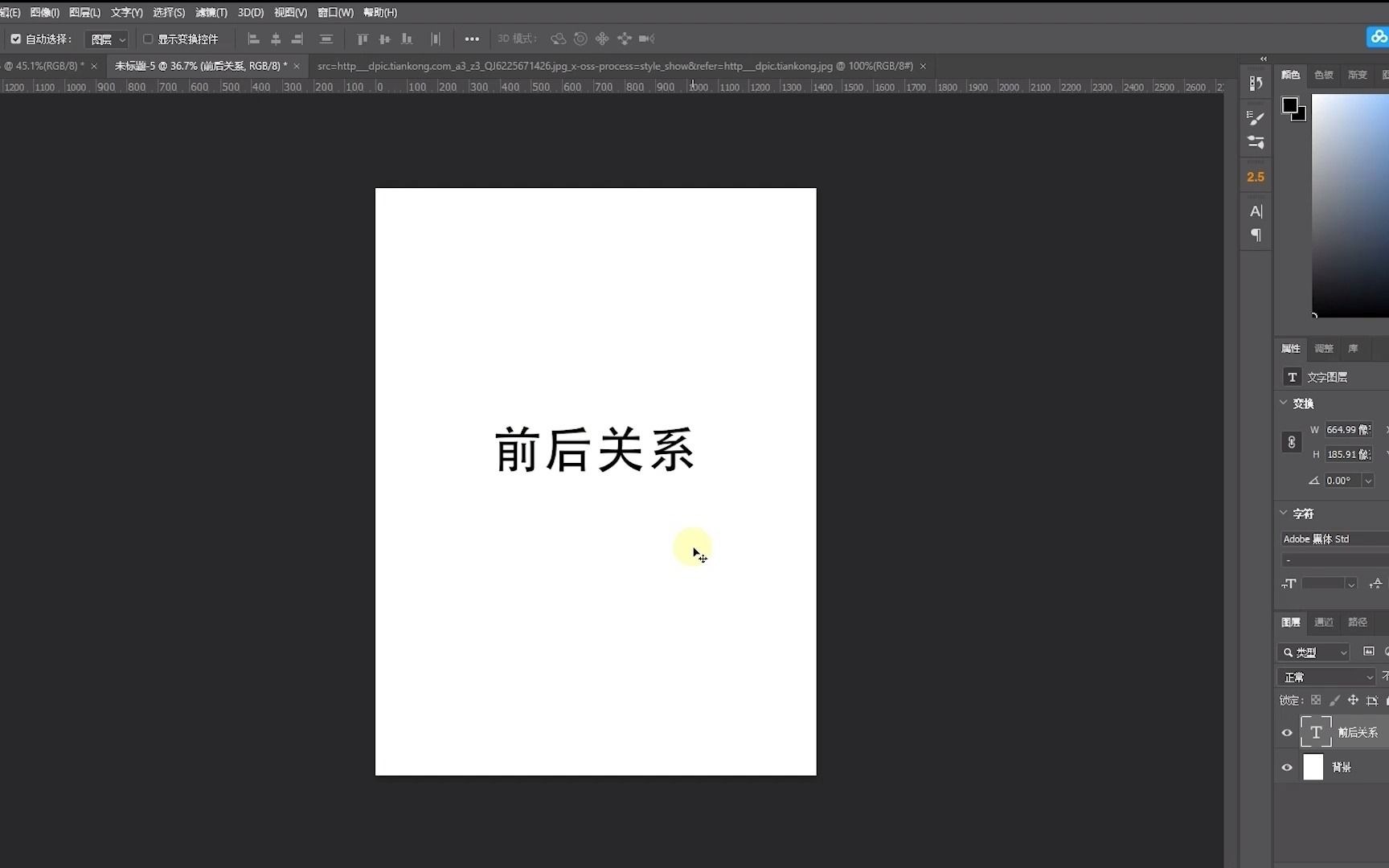This screenshot has width=1389, height=868.
Task: Switch to the 通道 tab
Action: pos(1323,622)
